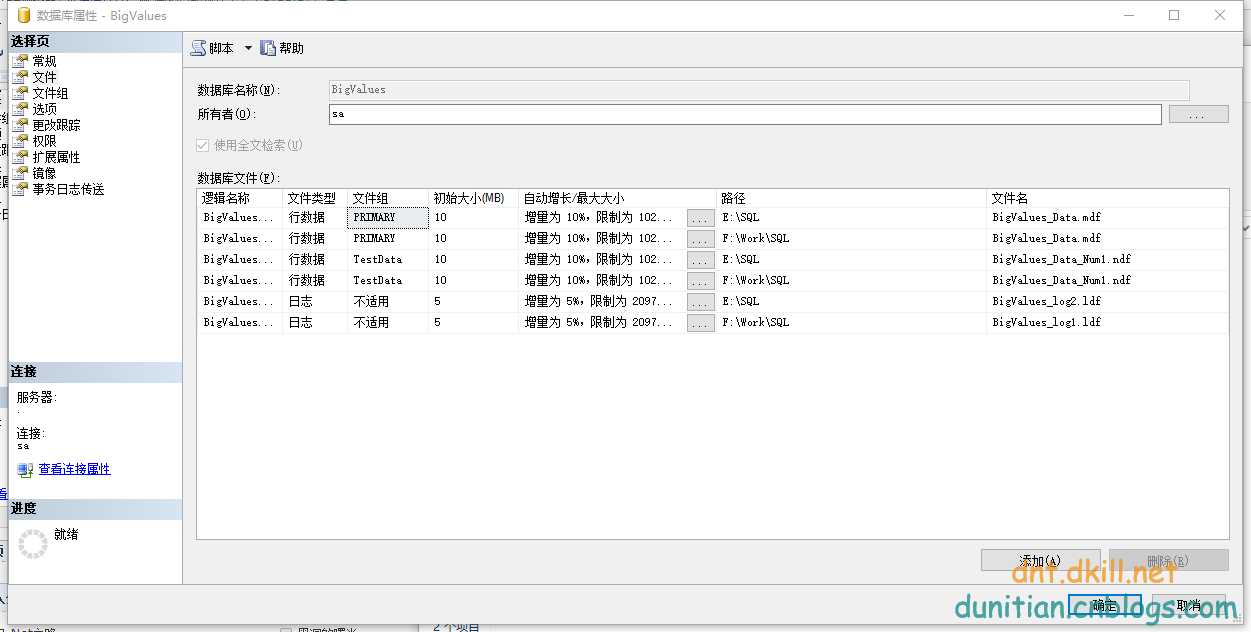Click the 文件 page icon
The image size is (1251, 632).
[x=20, y=77]
